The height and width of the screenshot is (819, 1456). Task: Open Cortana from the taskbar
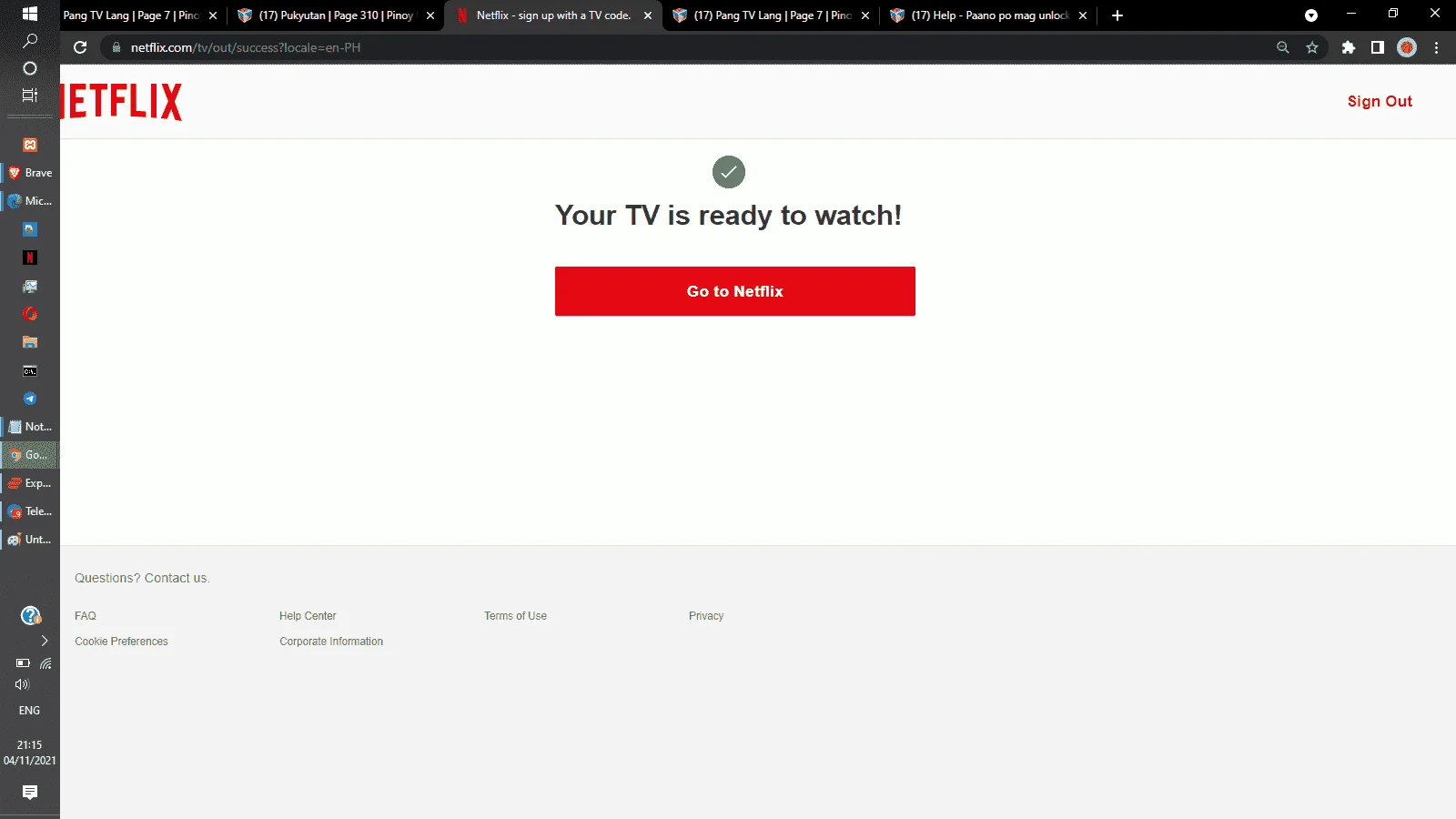pos(29,68)
